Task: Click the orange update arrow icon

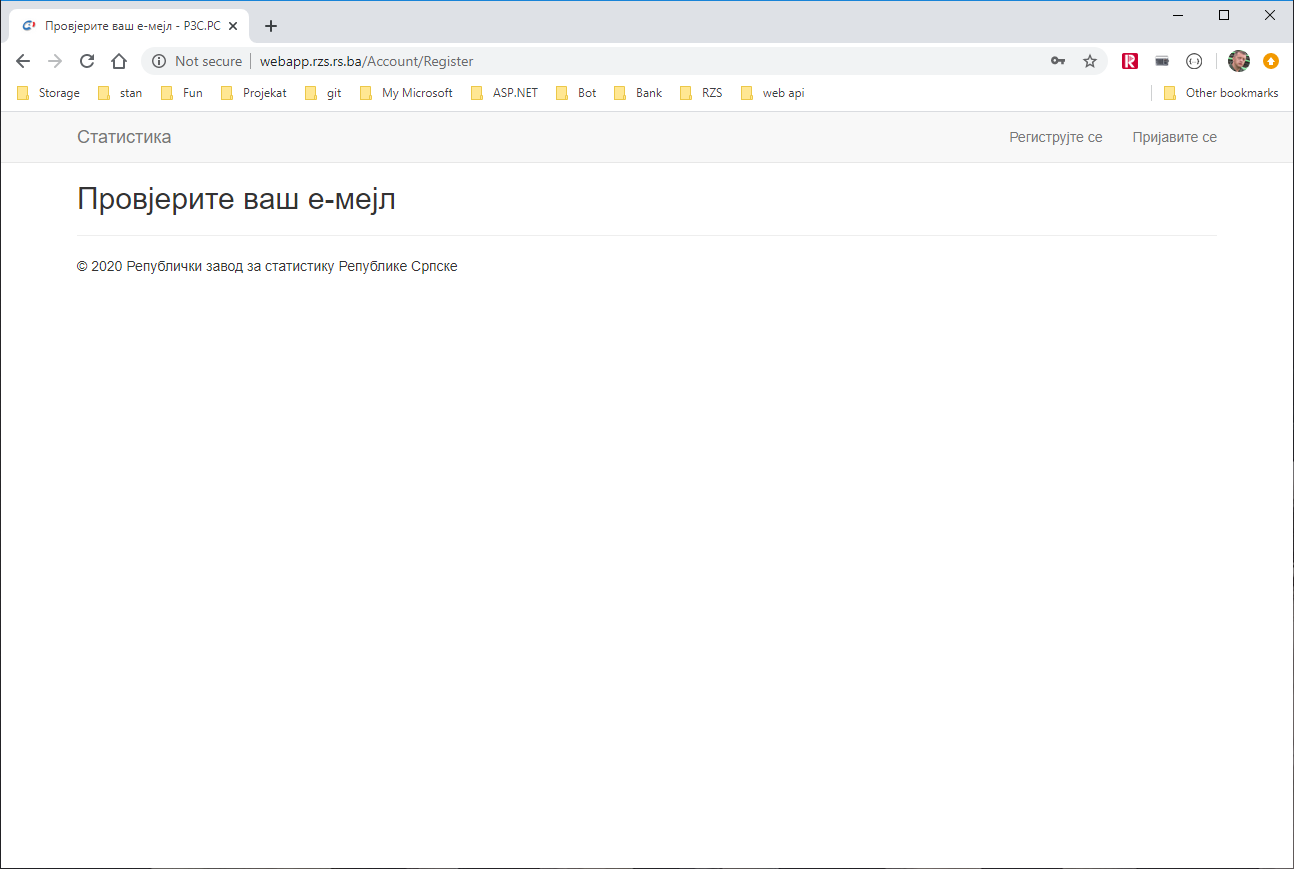Action: 1271,61
